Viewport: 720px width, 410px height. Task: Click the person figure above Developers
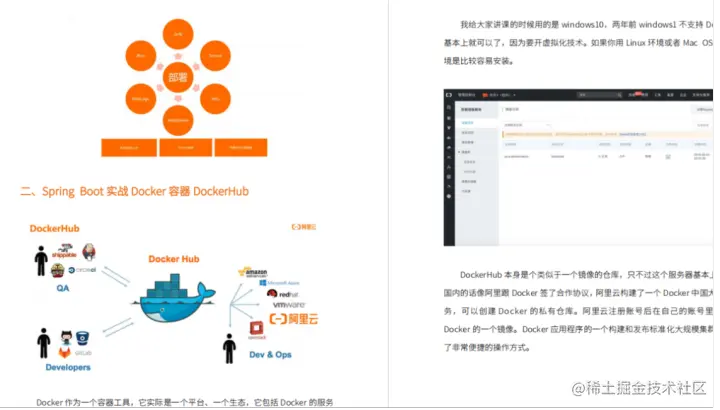point(44,343)
